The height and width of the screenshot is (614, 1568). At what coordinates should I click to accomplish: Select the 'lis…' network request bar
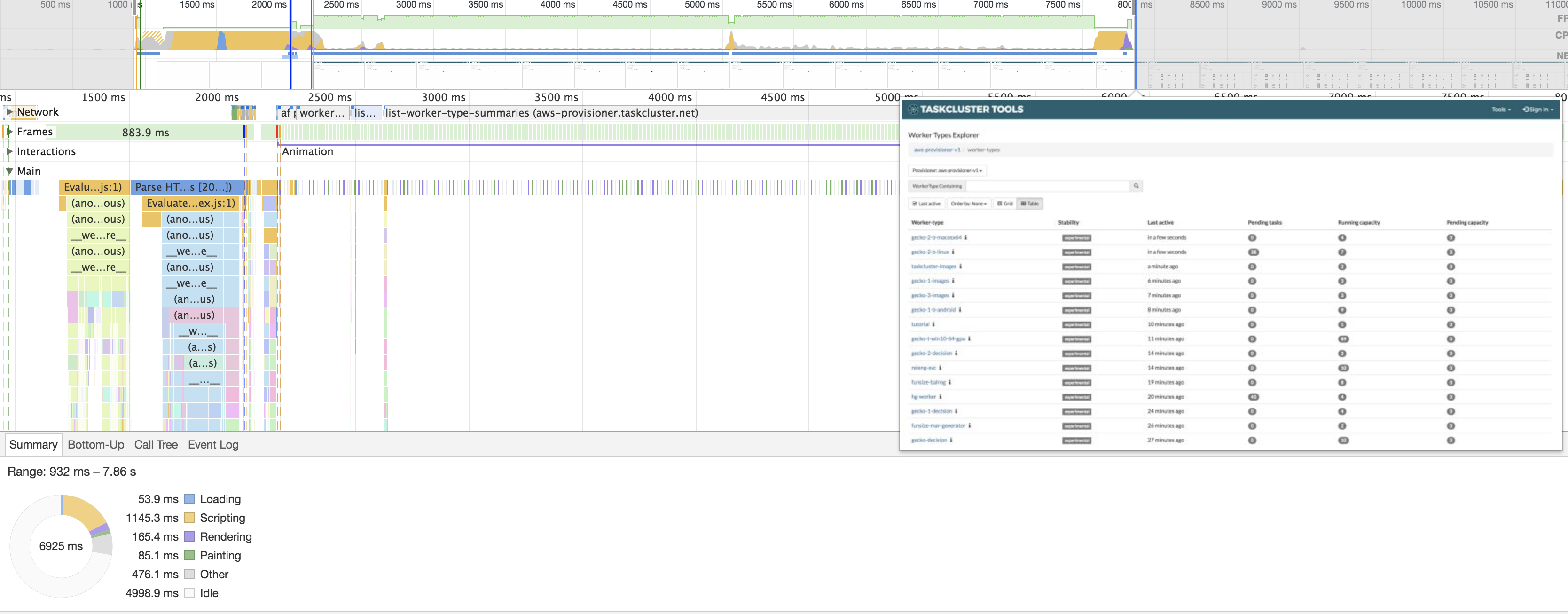366,113
